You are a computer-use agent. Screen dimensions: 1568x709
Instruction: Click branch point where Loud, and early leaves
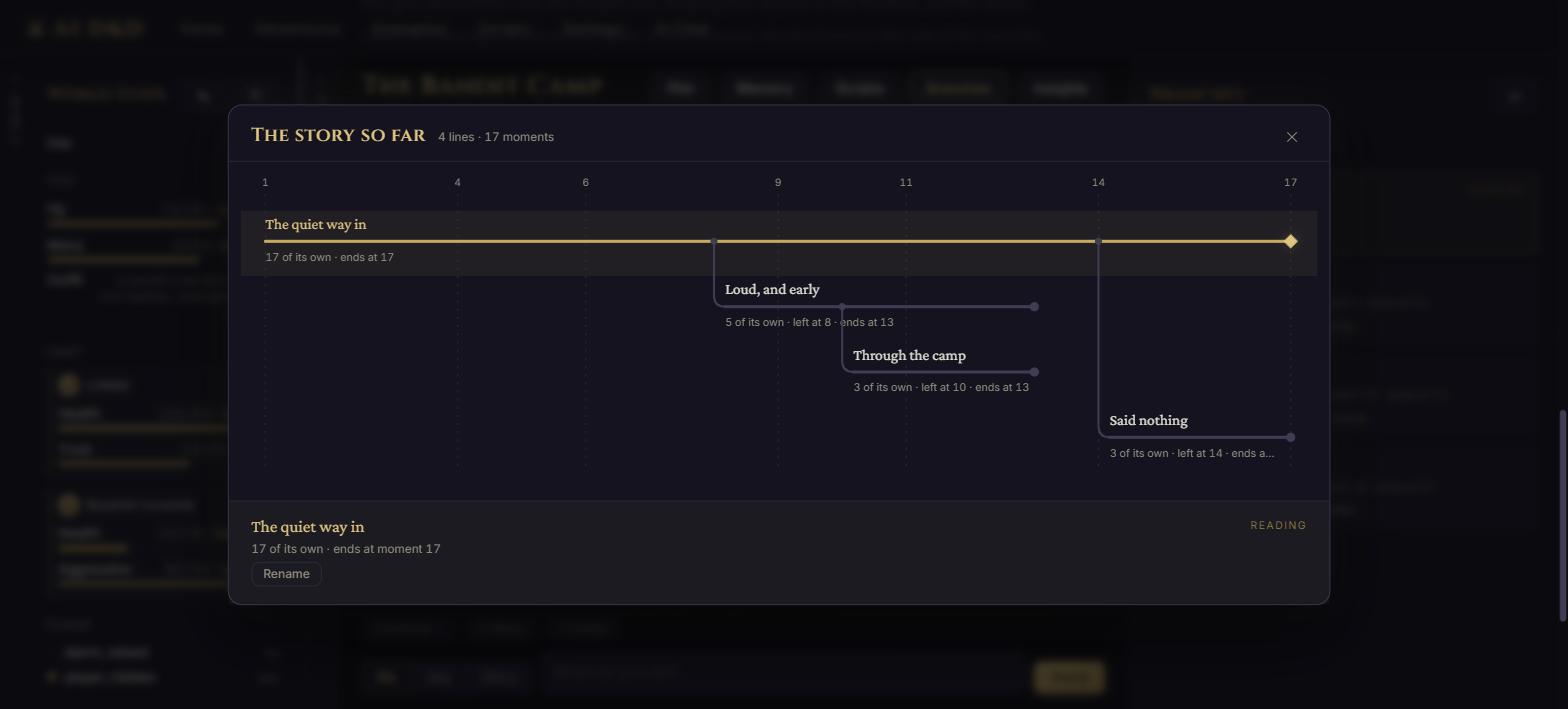[713, 241]
